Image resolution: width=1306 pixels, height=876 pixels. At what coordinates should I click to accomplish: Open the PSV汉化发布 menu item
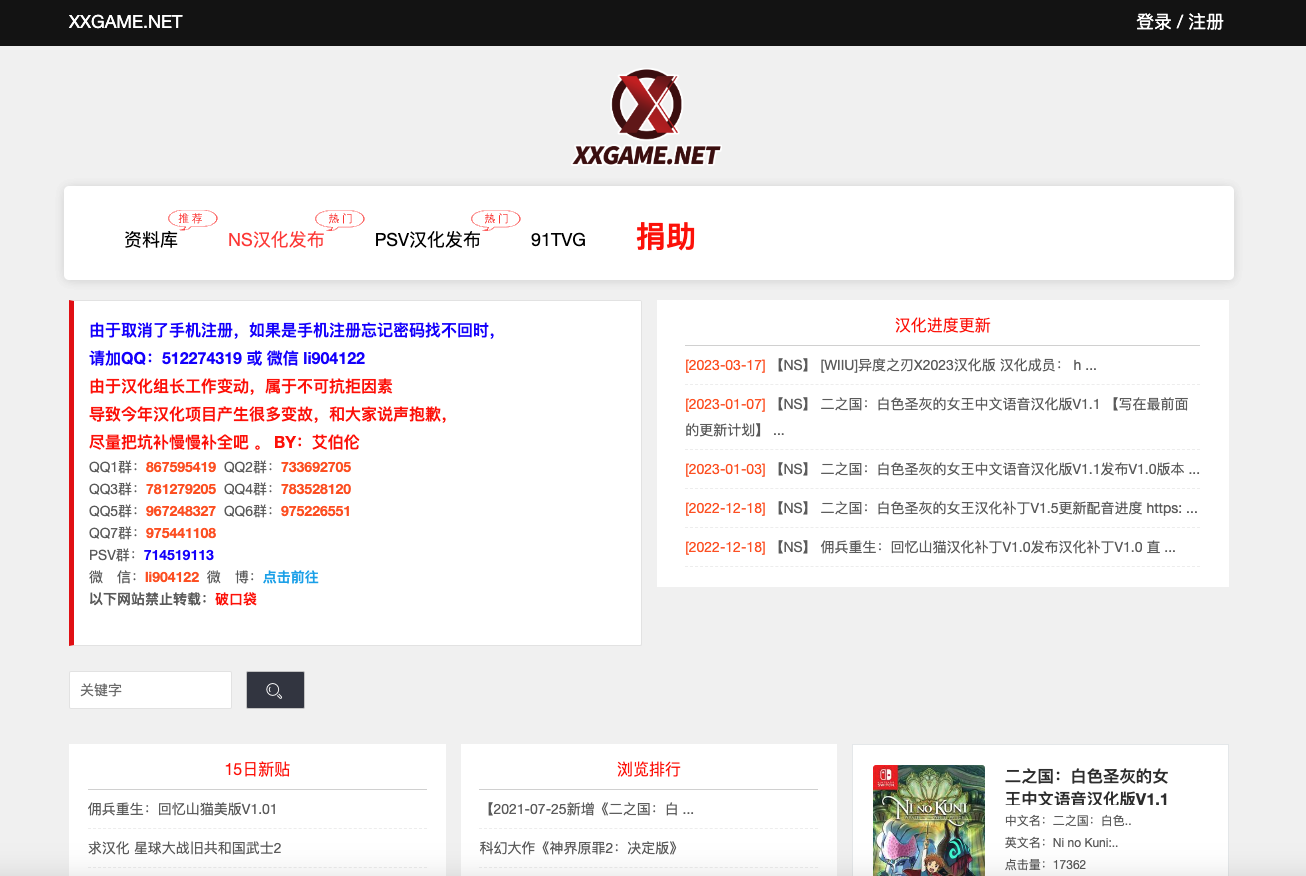(x=428, y=240)
